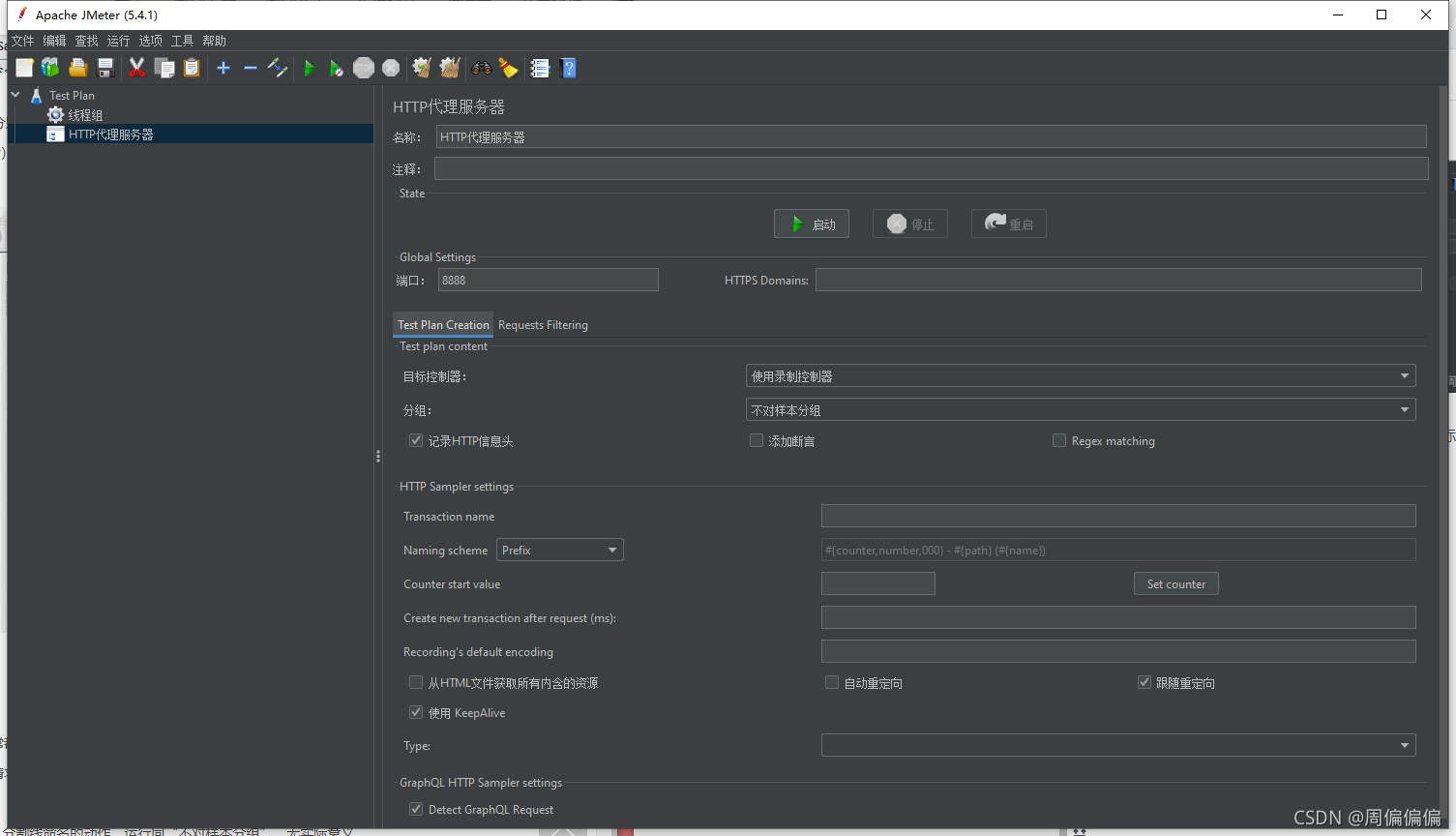The height and width of the screenshot is (836, 1456).
Task: Enable the 添加断言 checkbox
Action: [x=757, y=440]
